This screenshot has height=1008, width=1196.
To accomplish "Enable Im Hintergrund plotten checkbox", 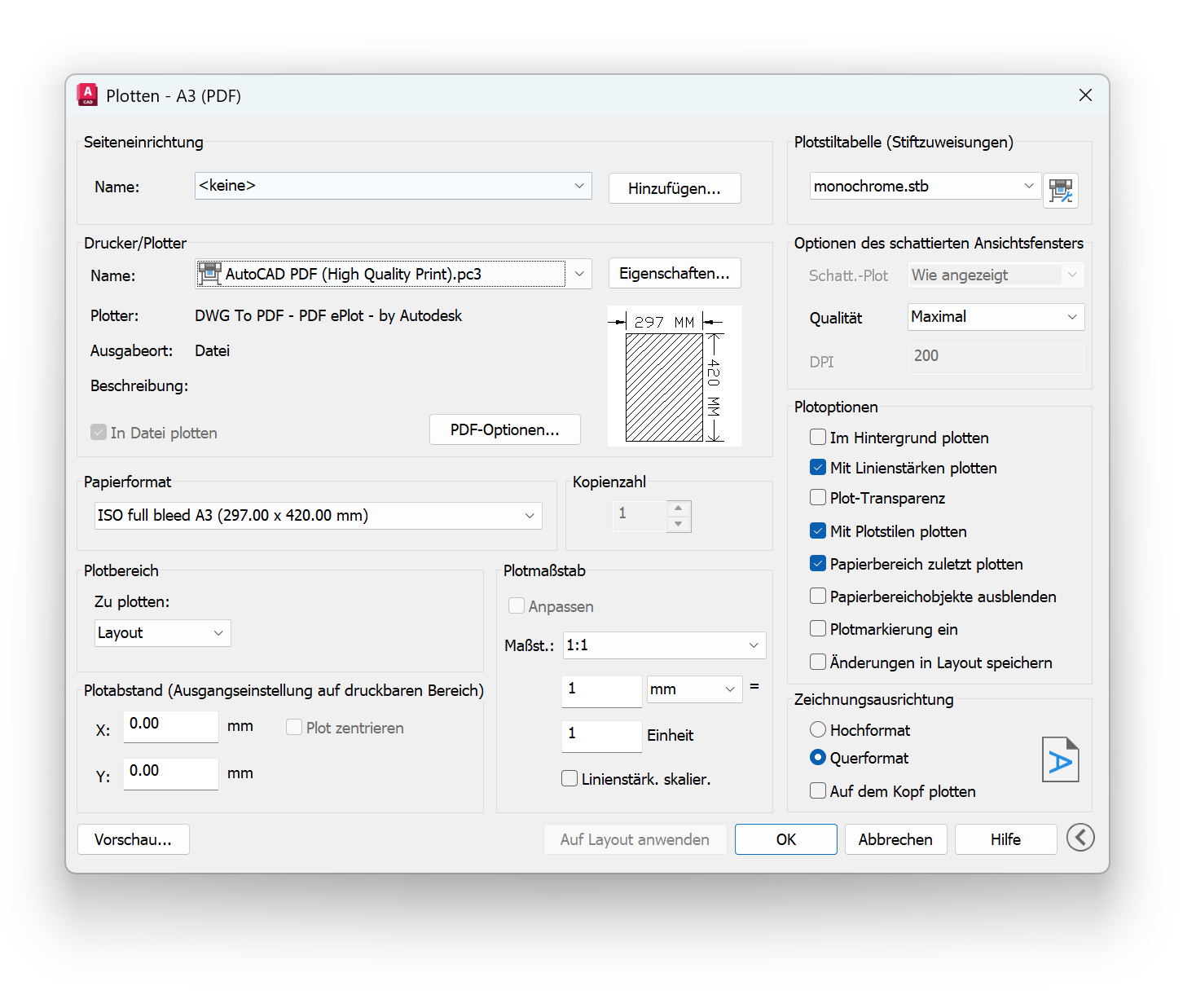I will [818, 438].
